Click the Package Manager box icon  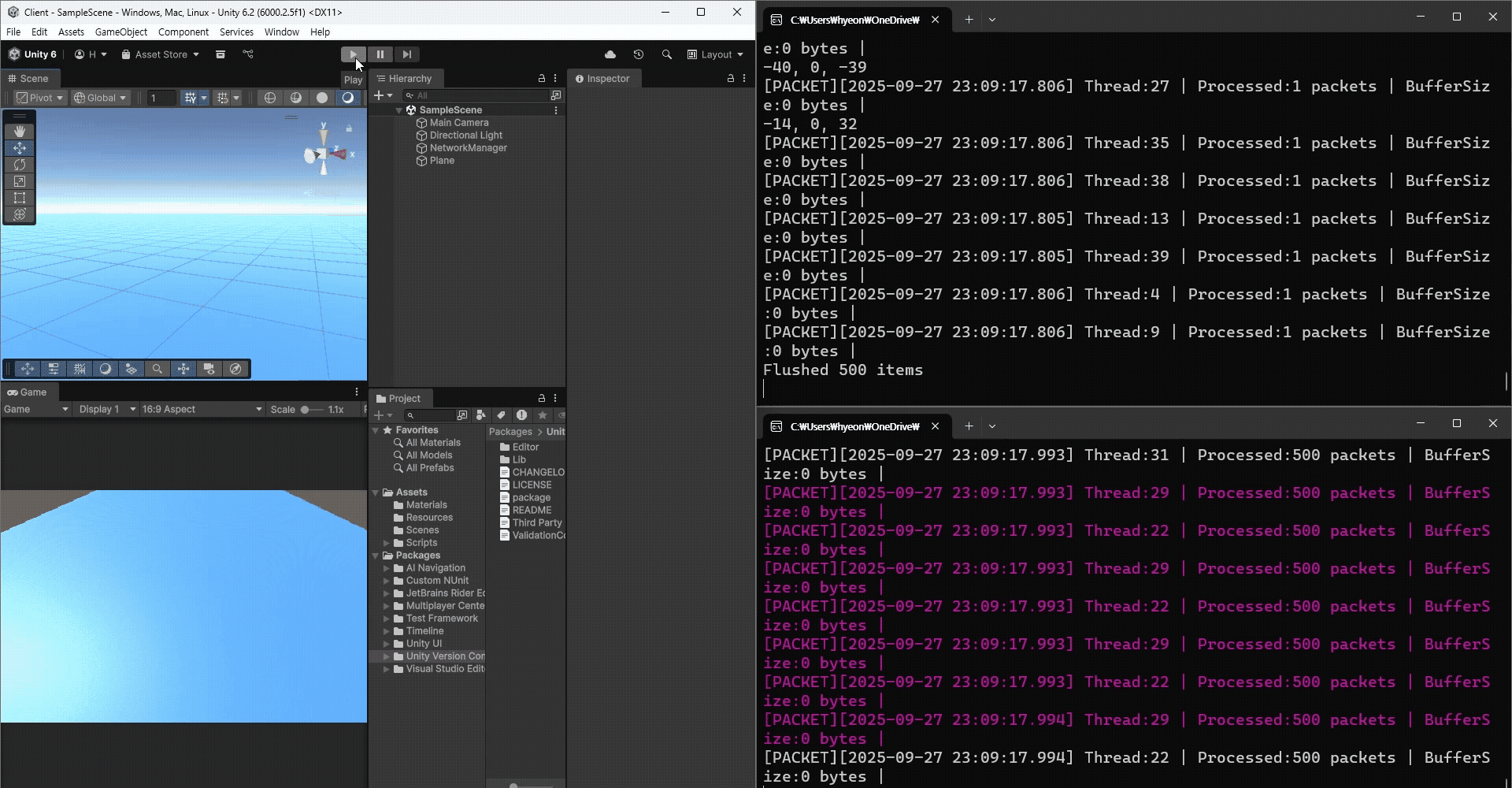[x=220, y=54]
